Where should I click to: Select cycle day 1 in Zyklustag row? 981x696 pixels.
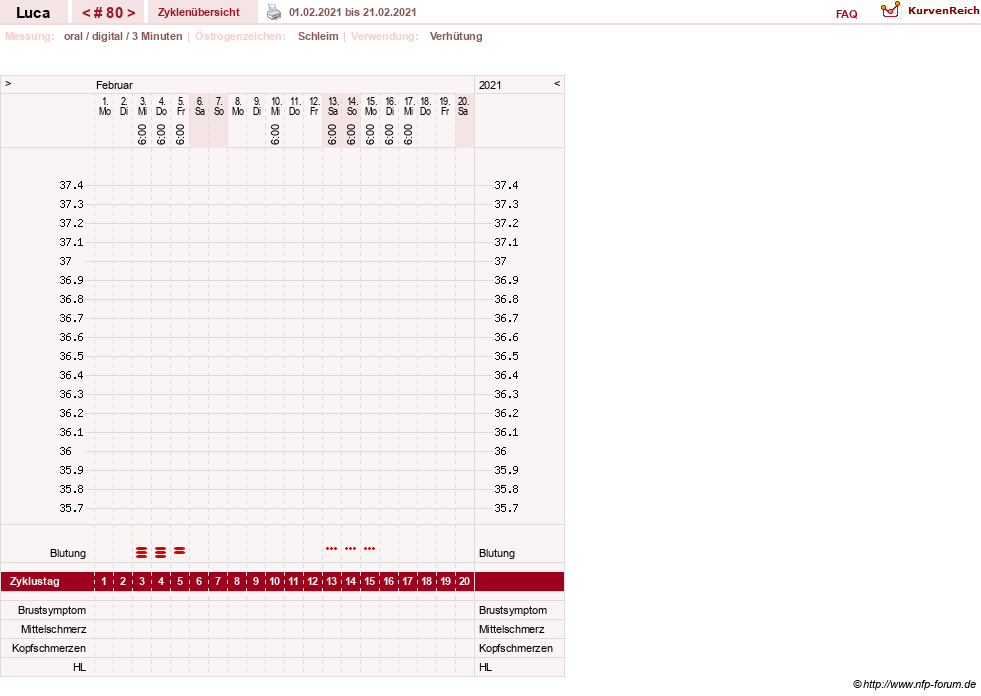pyautogui.click(x=104, y=581)
